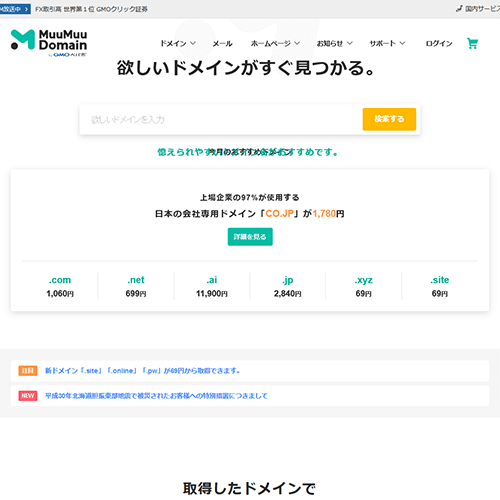
Task: Expand the サポート dropdown menu
Action: click(x=387, y=43)
